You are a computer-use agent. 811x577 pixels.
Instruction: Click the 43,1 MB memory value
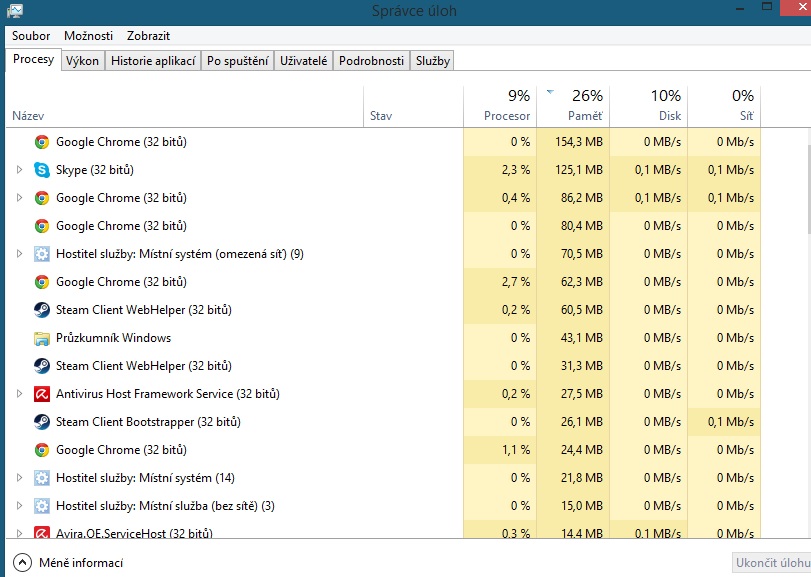click(582, 338)
